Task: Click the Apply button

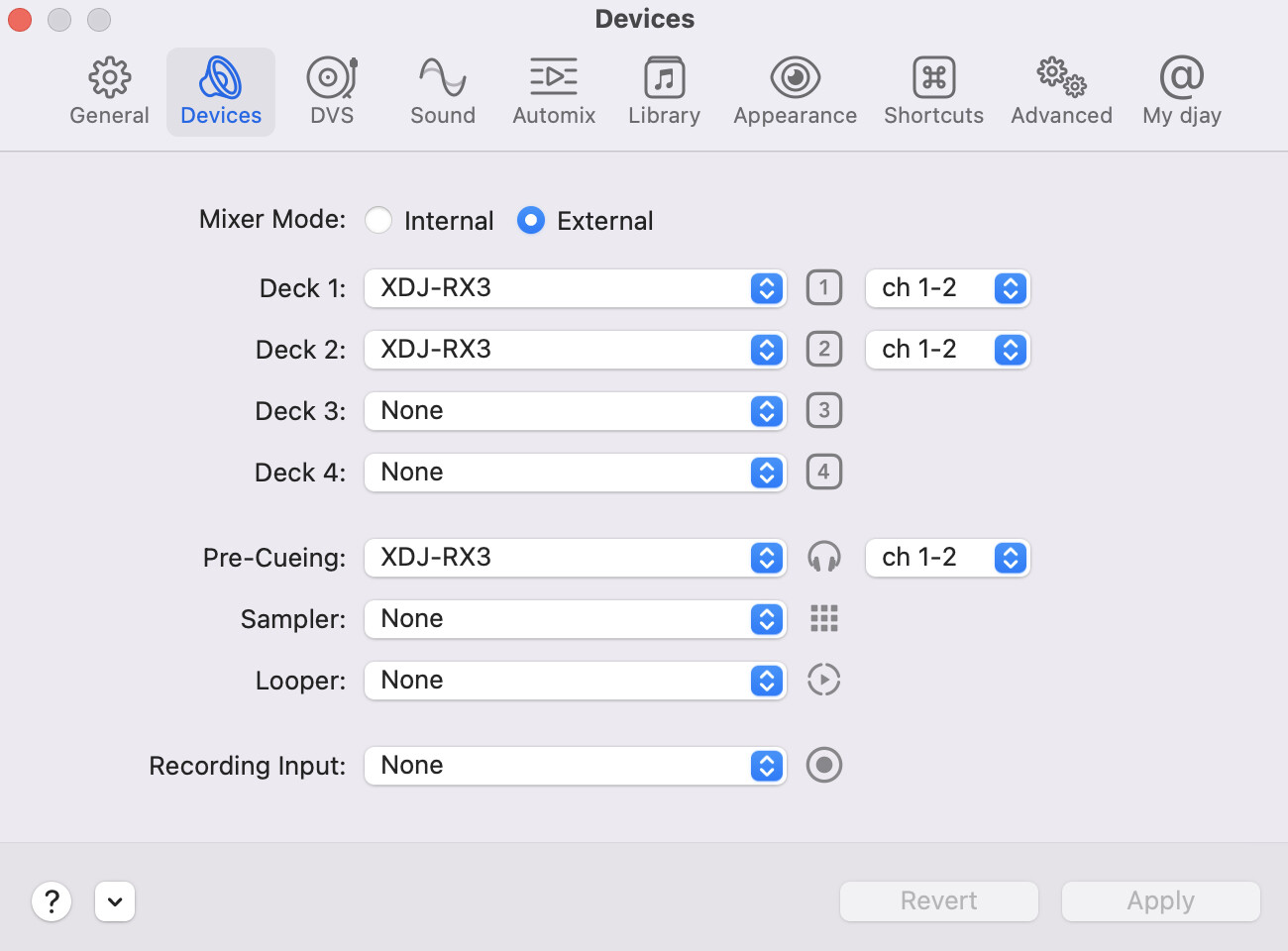Action: point(1161,901)
